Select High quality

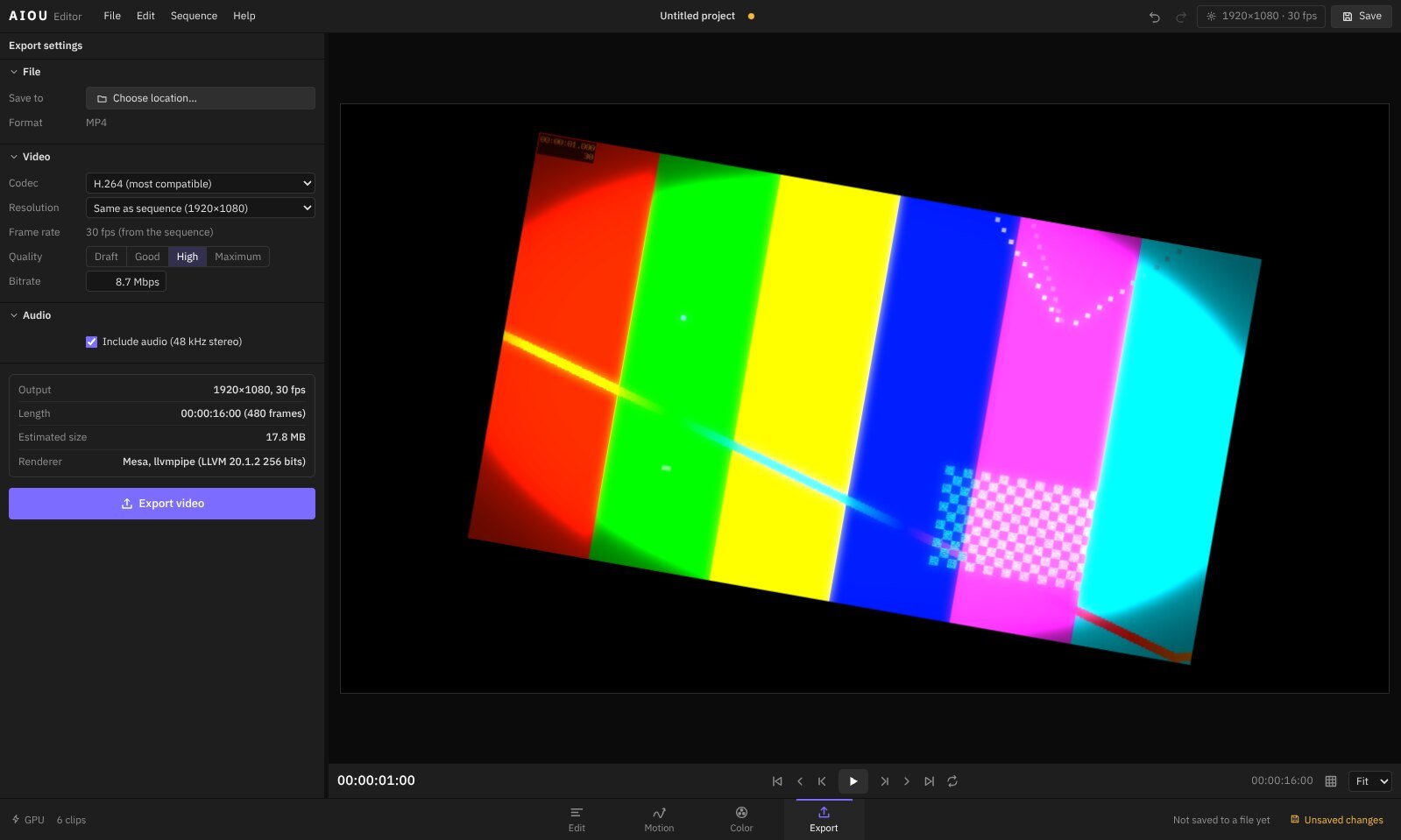[x=188, y=257]
